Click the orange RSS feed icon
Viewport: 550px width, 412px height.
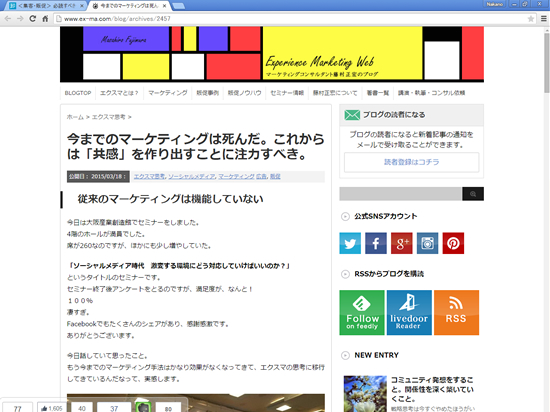(456, 312)
